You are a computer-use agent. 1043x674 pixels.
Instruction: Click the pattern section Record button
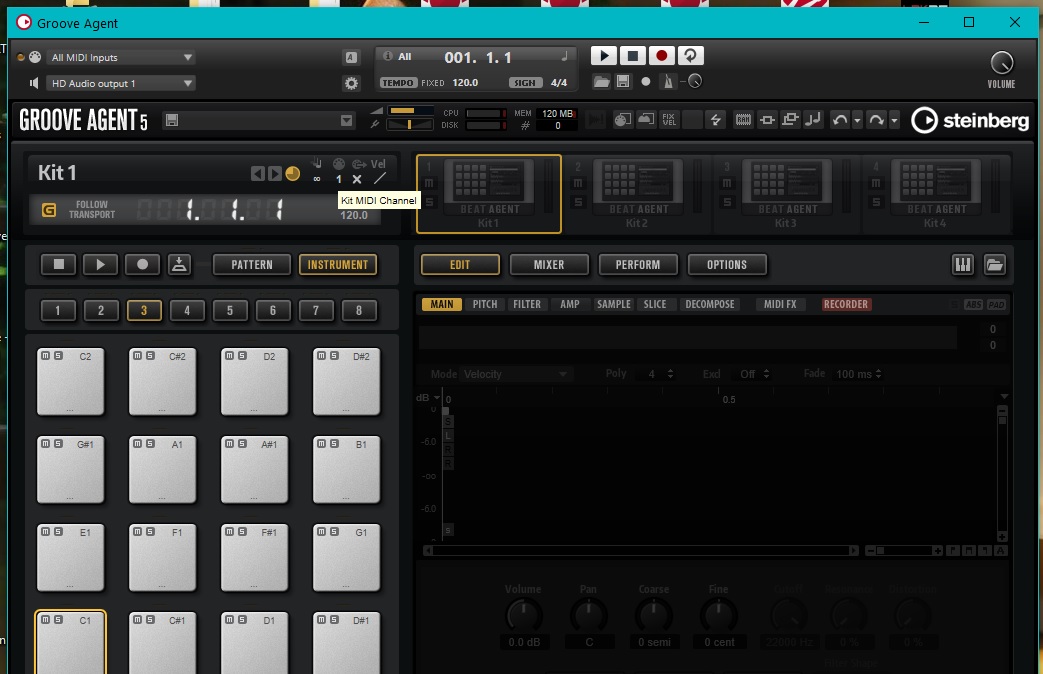[x=142, y=264]
